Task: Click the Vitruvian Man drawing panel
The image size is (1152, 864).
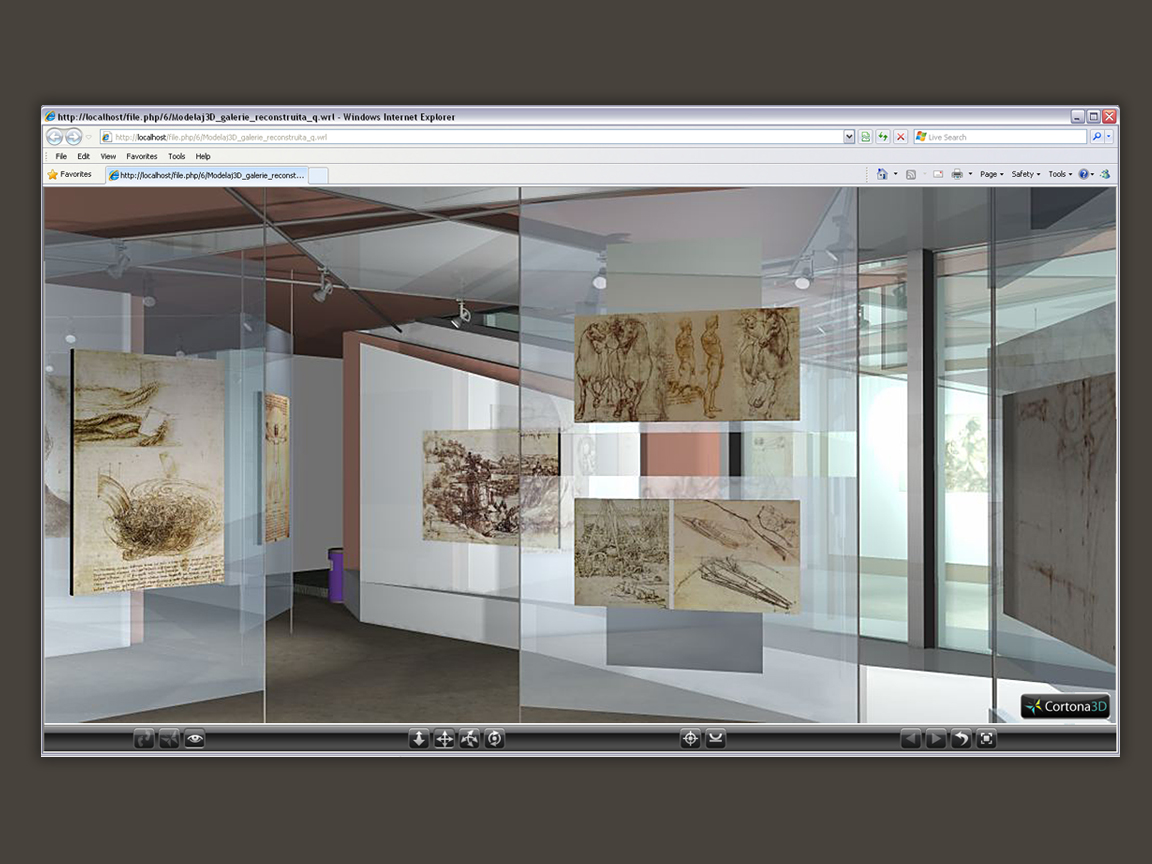Action: coord(276,467)
